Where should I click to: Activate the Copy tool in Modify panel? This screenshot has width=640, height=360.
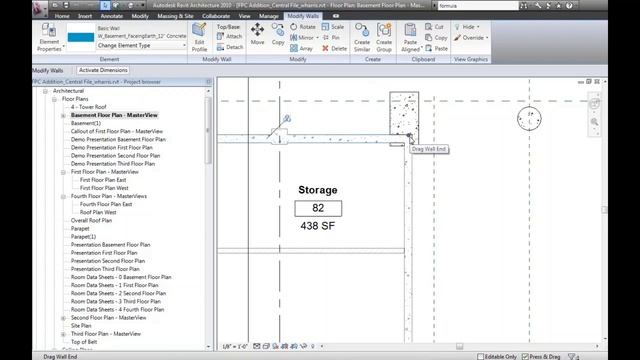[x=278, y=34]
